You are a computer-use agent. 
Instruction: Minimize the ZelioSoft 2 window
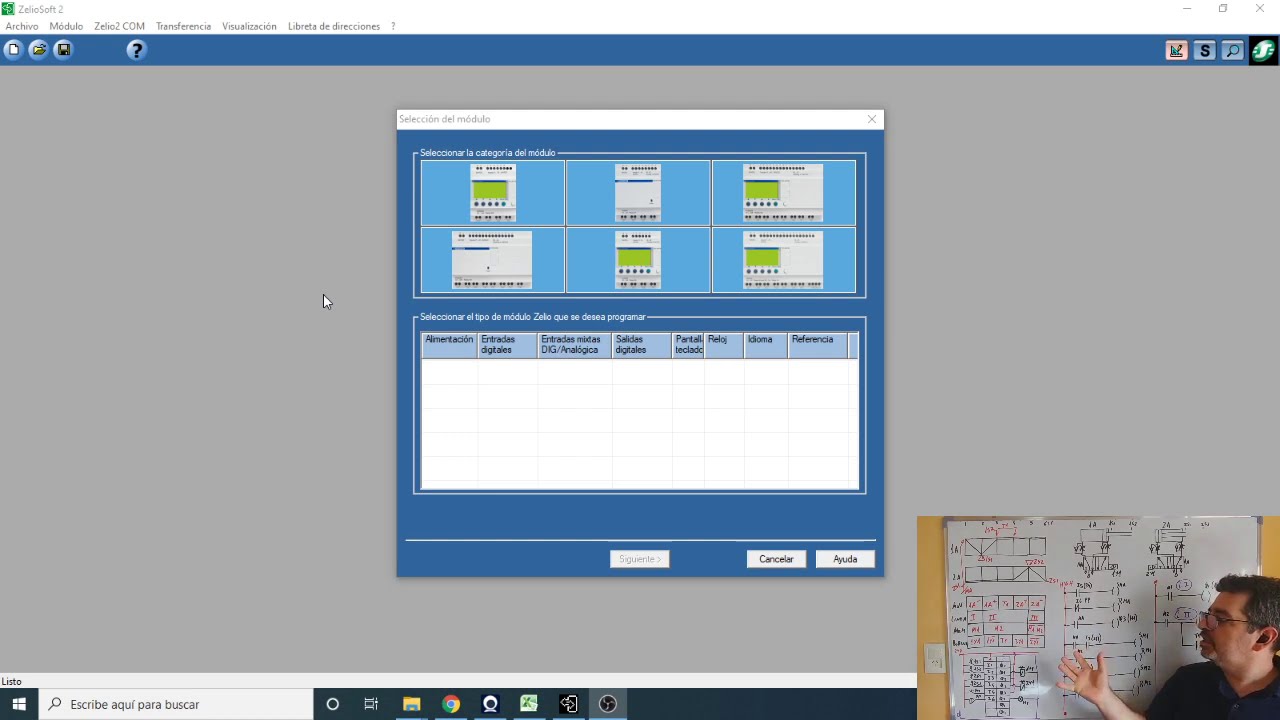coord(1187,9)
